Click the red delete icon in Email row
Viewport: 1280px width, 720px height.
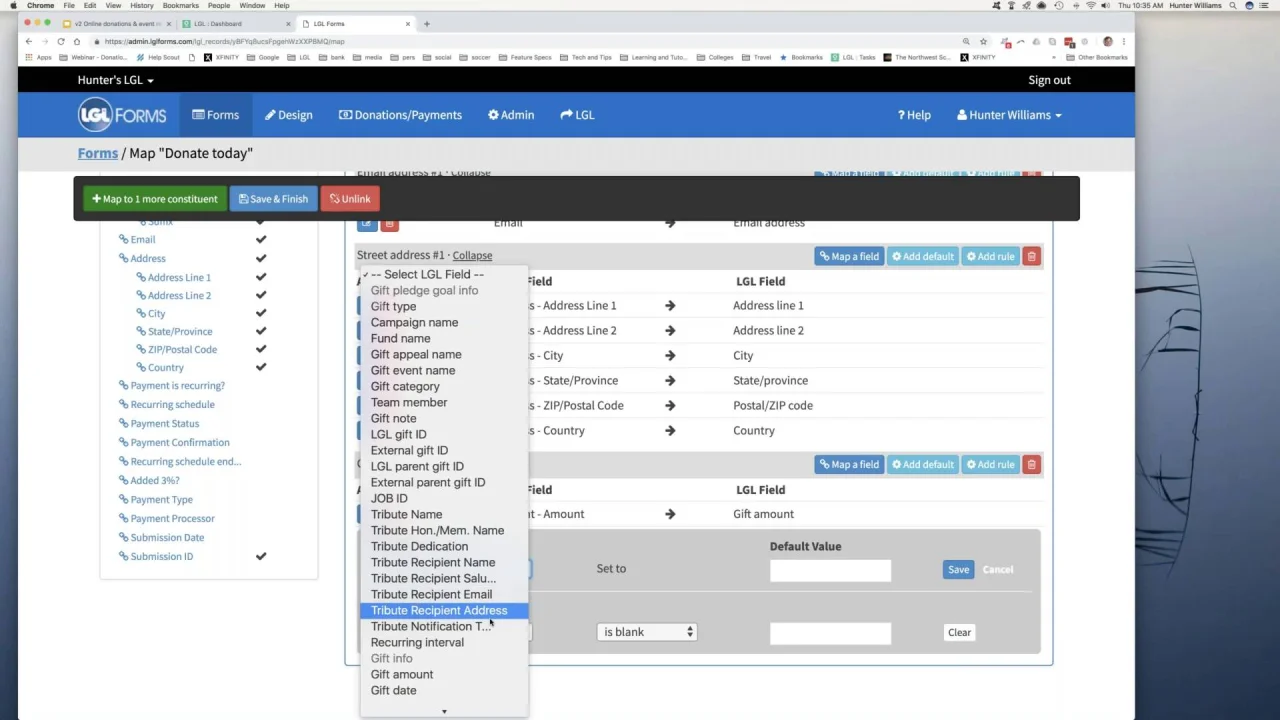[x=390, y=224]
